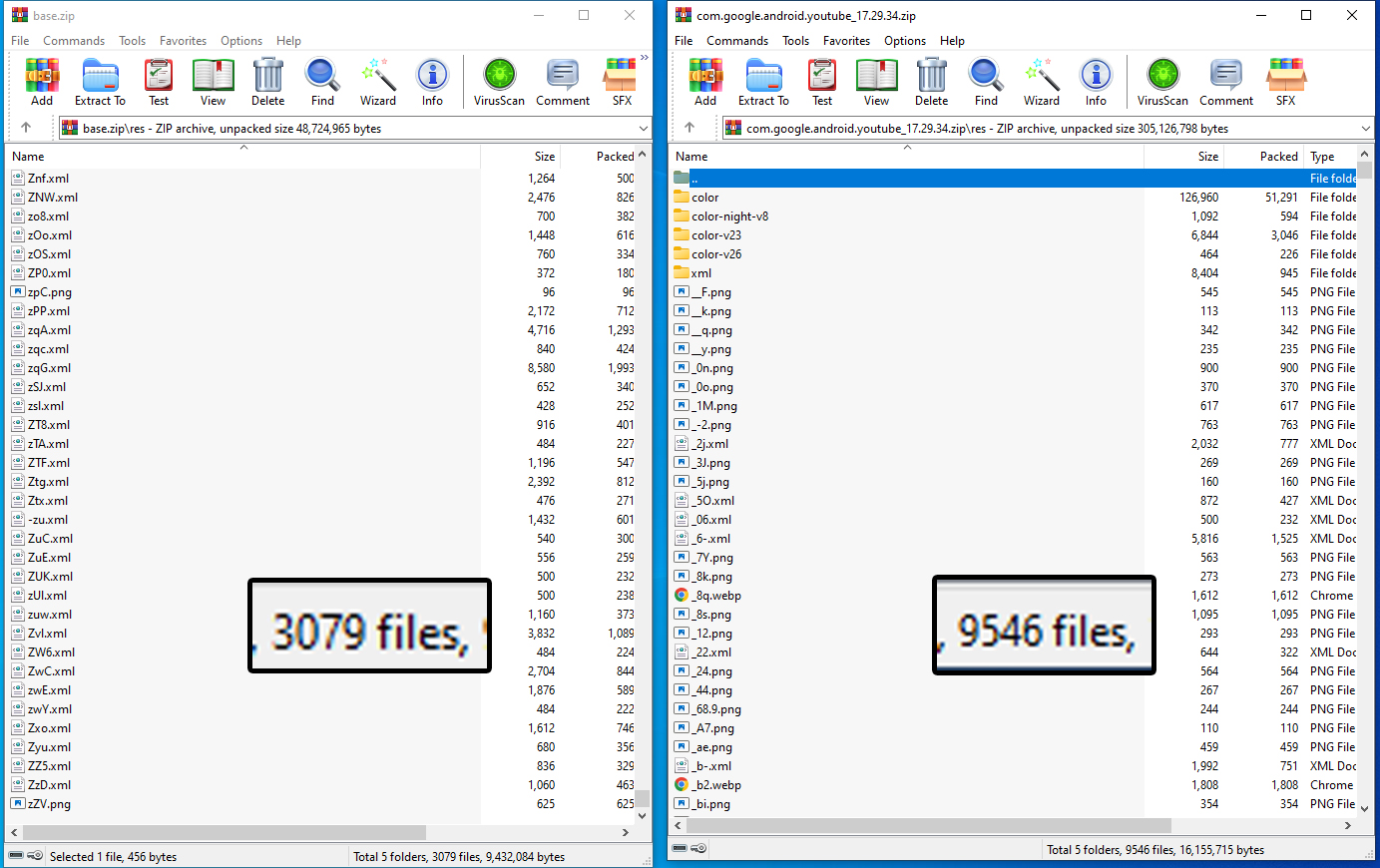
Task: Click vertical scrollbar down arrow in base.zip
Action: pos(644,815)
